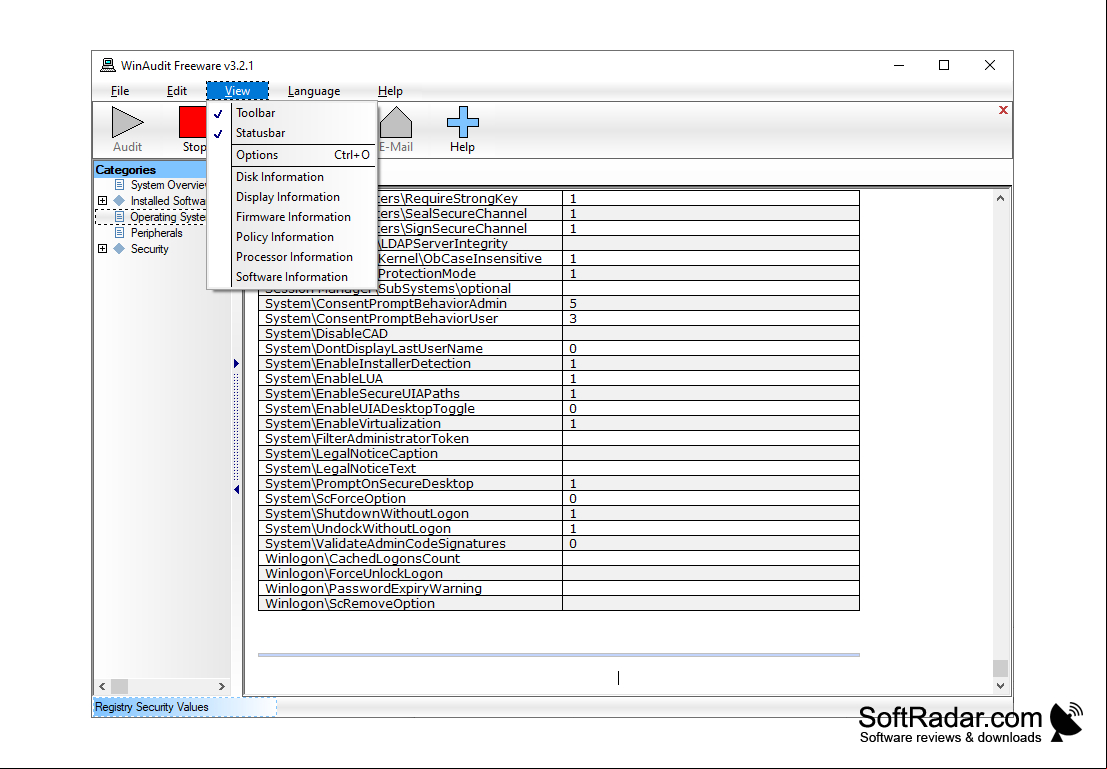Click the vertical scrollbar thumb

(1000, 668)
